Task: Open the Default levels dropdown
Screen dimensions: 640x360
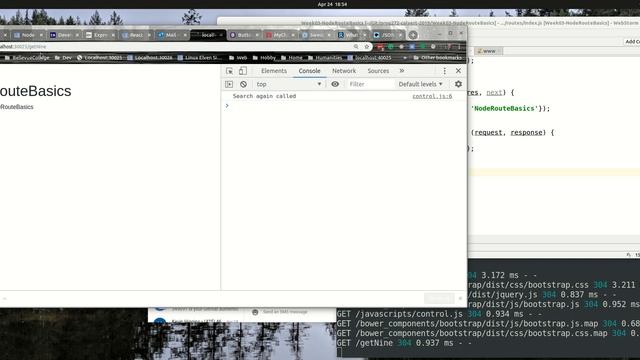Action: click(x=420, y=84)
